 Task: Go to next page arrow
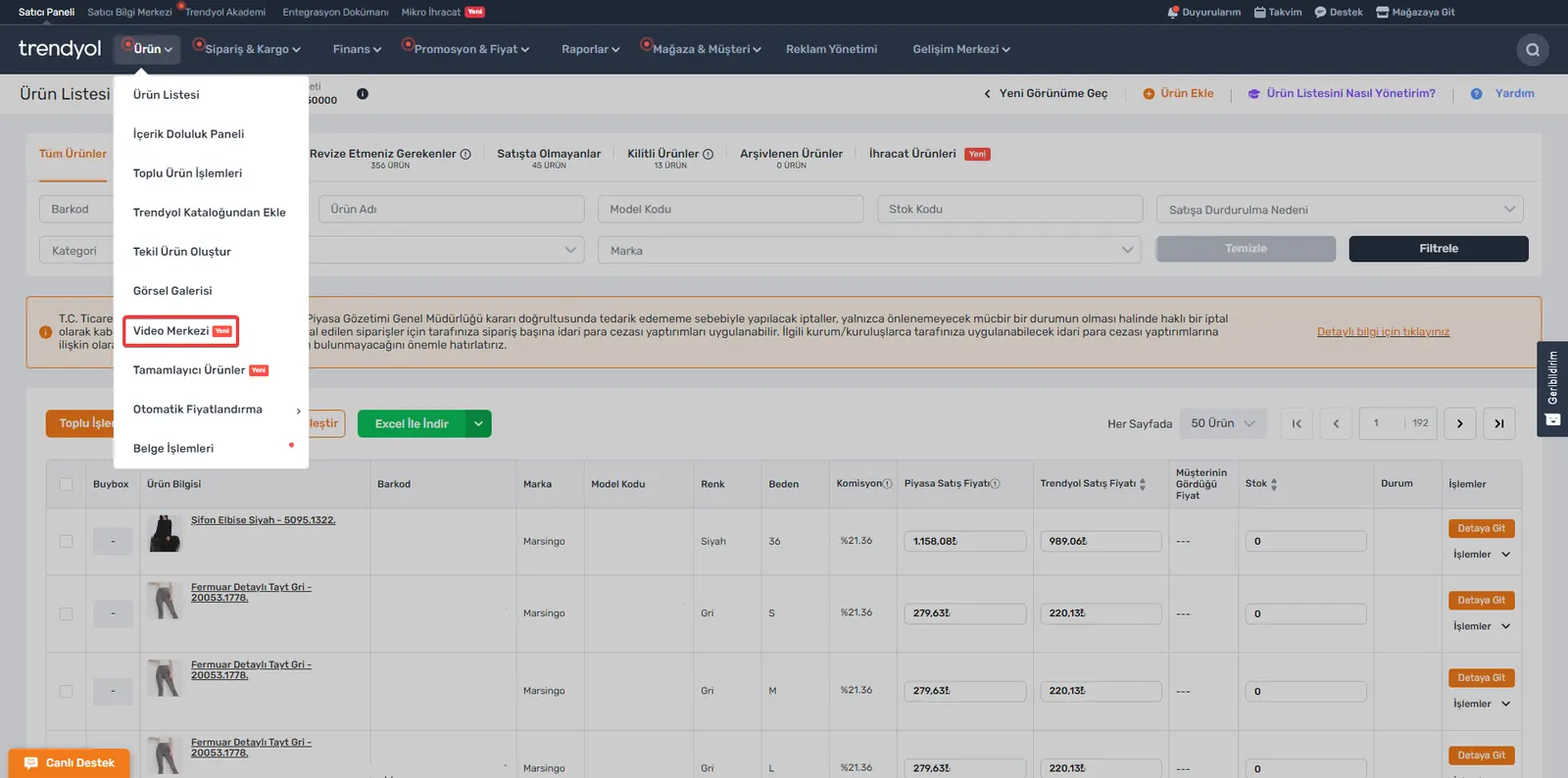point(1460,423)
